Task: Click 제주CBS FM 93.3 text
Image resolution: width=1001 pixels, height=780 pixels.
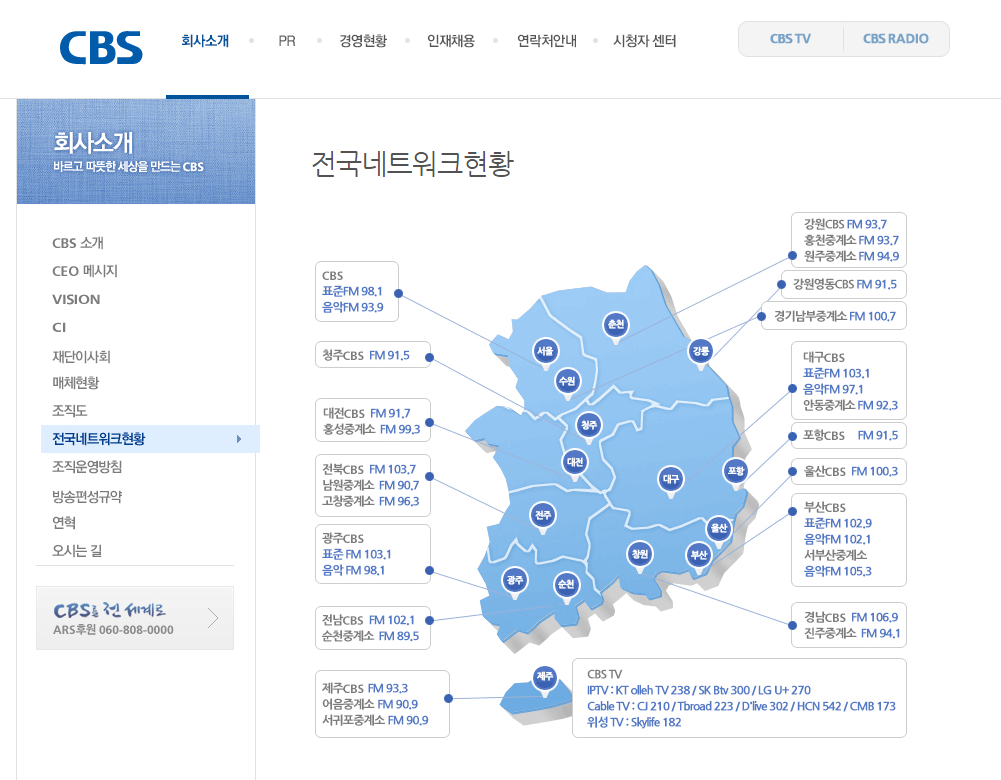Action: [365, 689]
